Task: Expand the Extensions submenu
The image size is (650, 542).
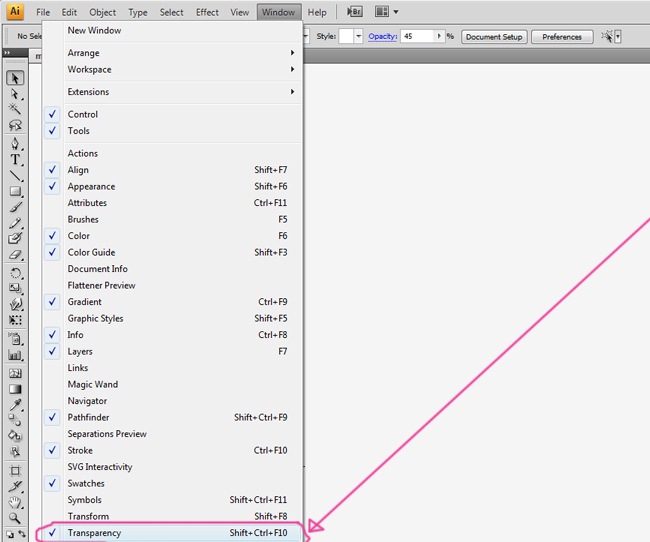Action: [180, 92]
